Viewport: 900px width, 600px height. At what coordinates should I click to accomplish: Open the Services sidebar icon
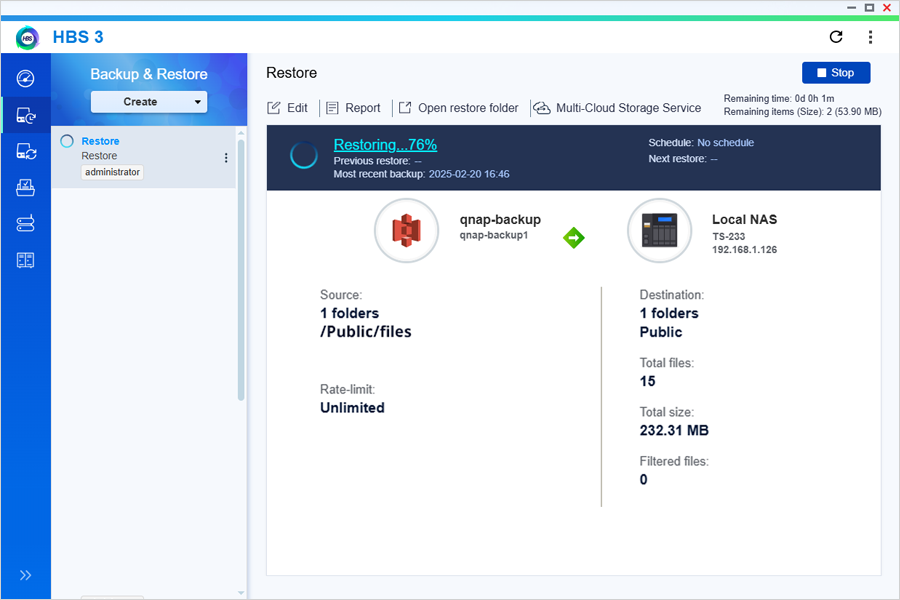coord(25,187)
